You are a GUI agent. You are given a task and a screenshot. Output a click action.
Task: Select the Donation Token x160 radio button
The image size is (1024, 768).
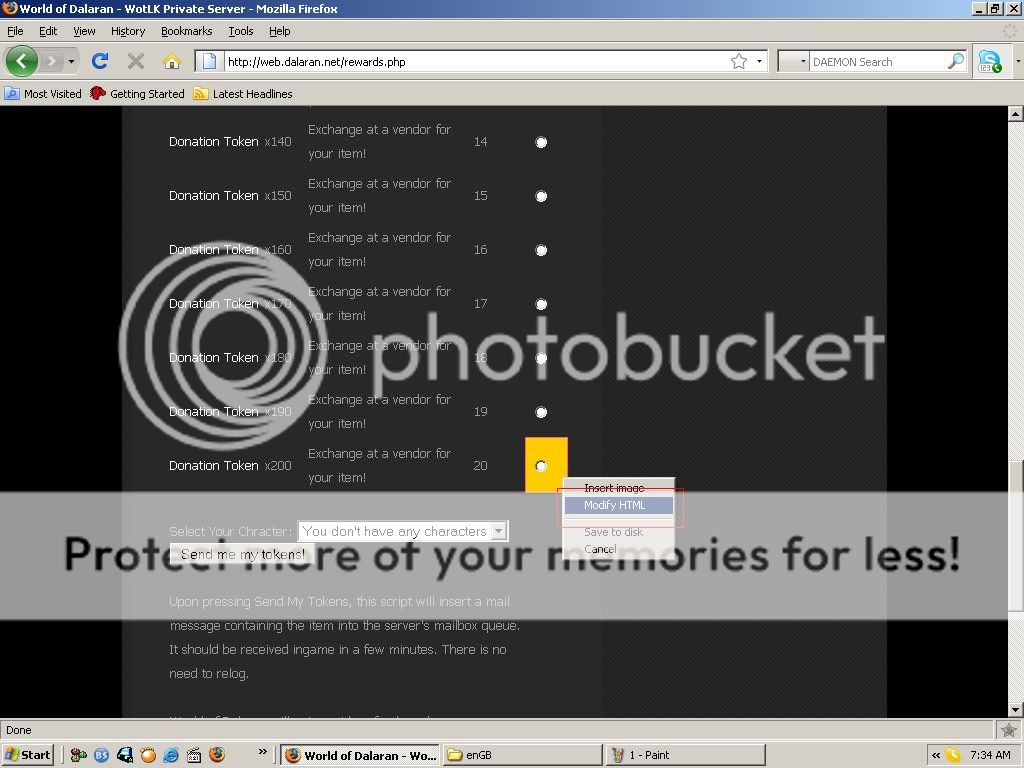(541, 250)
